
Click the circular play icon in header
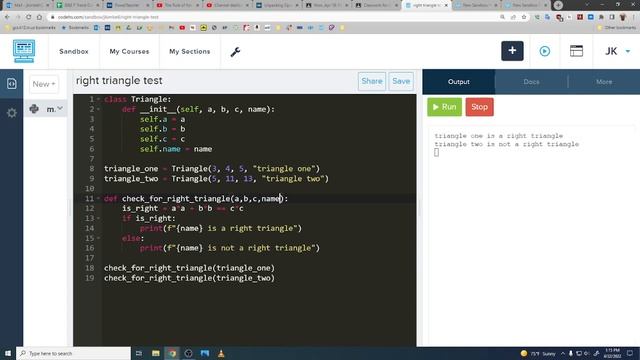click(x=544, y=51)
